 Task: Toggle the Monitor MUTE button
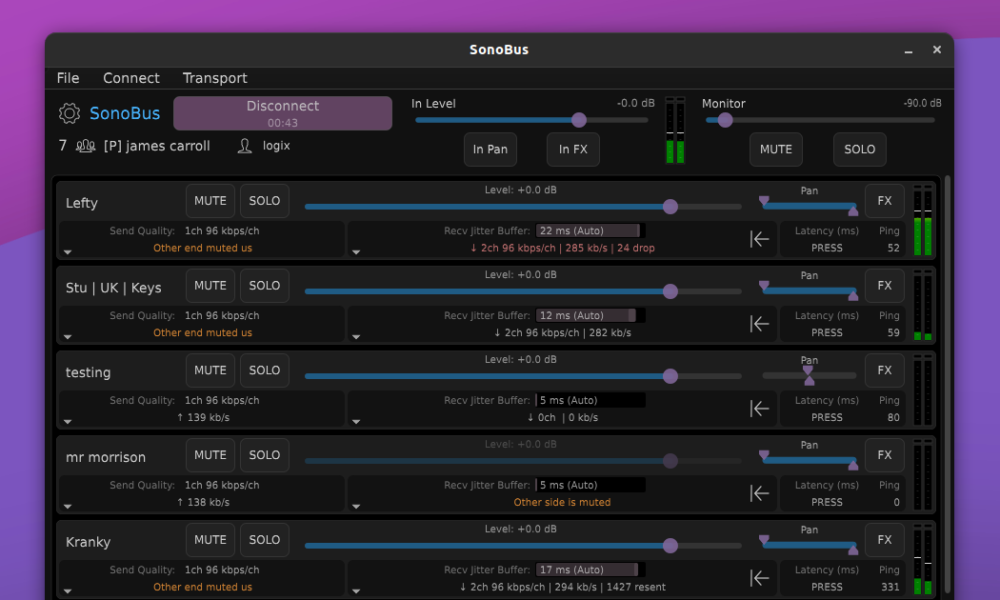(x=776, y=149)
